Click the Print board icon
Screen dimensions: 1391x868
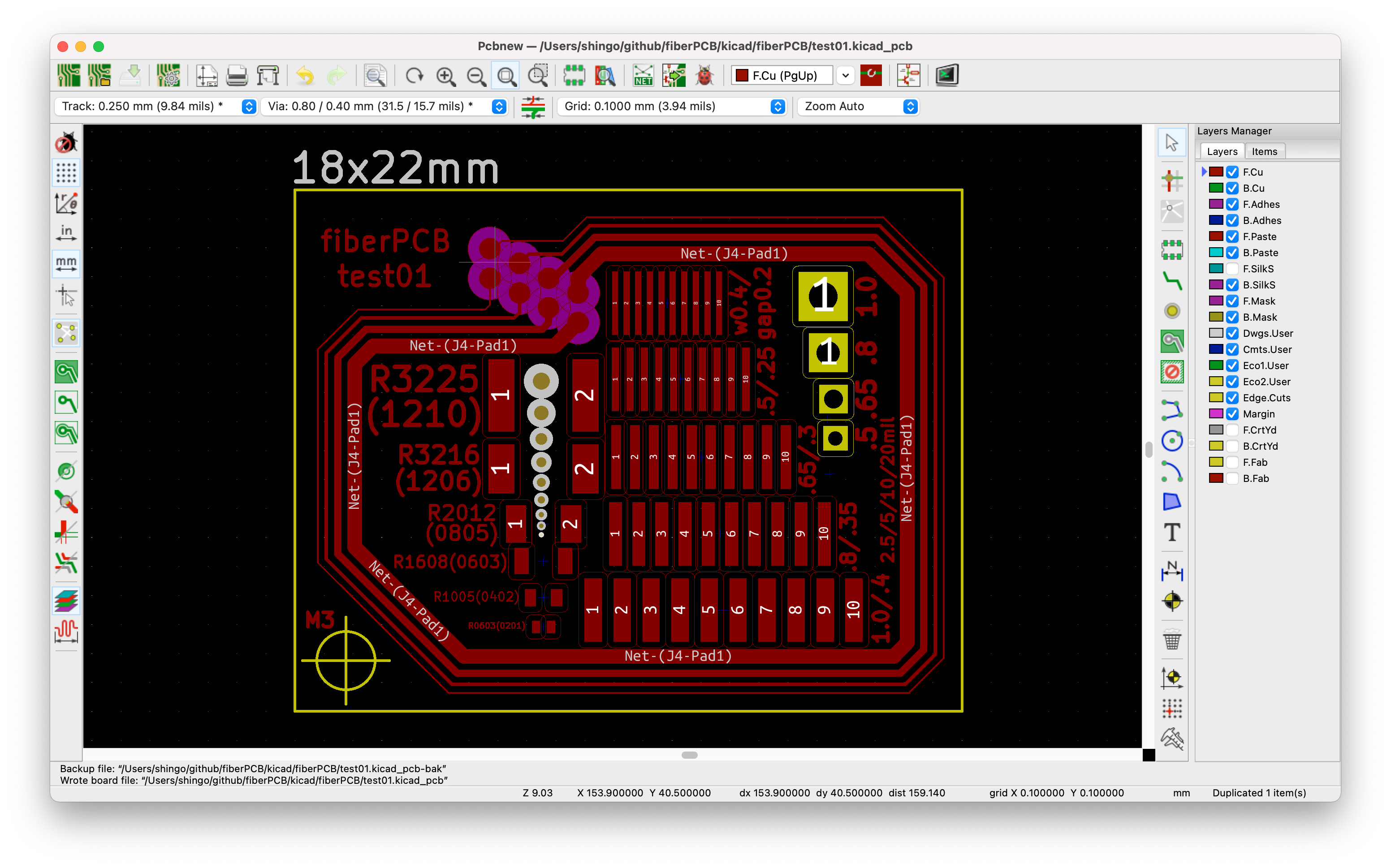[x=237, y=76]
